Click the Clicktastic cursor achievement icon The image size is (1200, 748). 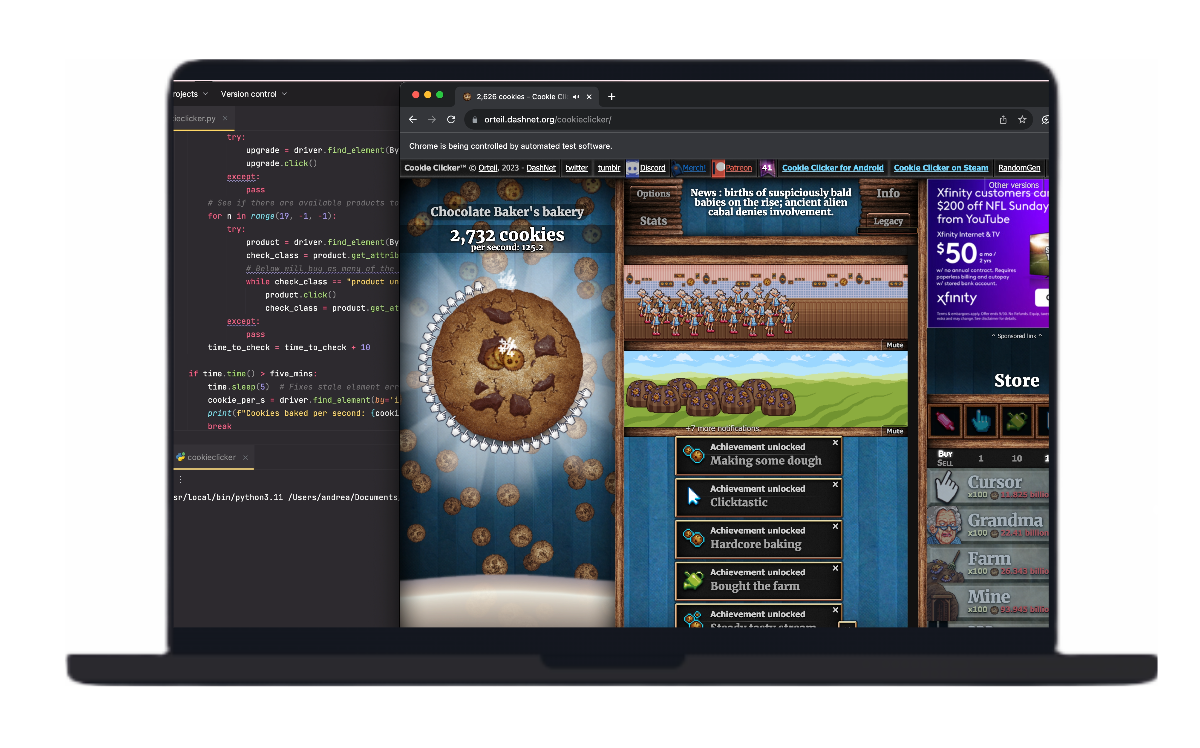(693, 497)
